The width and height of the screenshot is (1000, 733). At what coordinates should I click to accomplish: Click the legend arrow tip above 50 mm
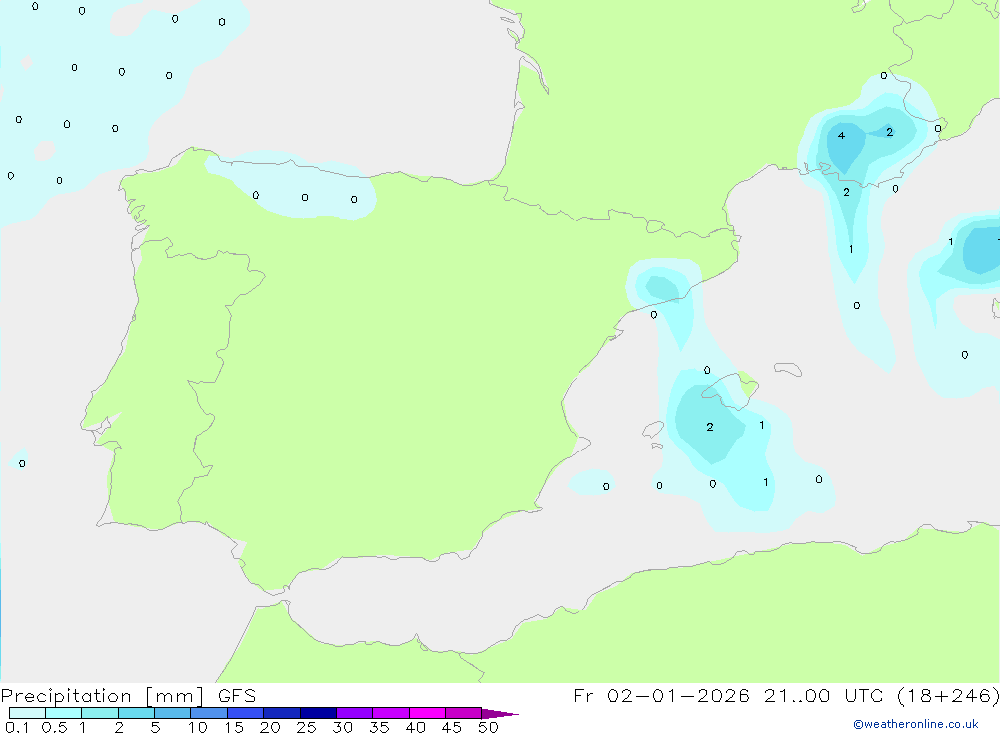(500, 713)
